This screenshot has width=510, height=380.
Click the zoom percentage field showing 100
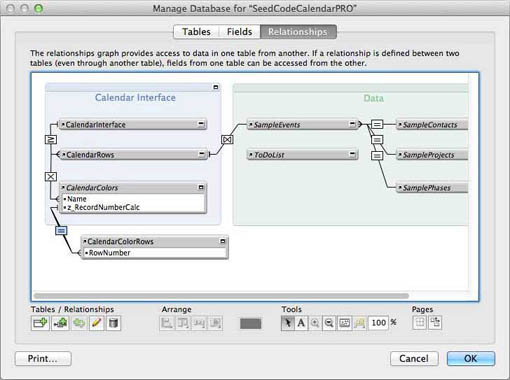click(378, 323)
